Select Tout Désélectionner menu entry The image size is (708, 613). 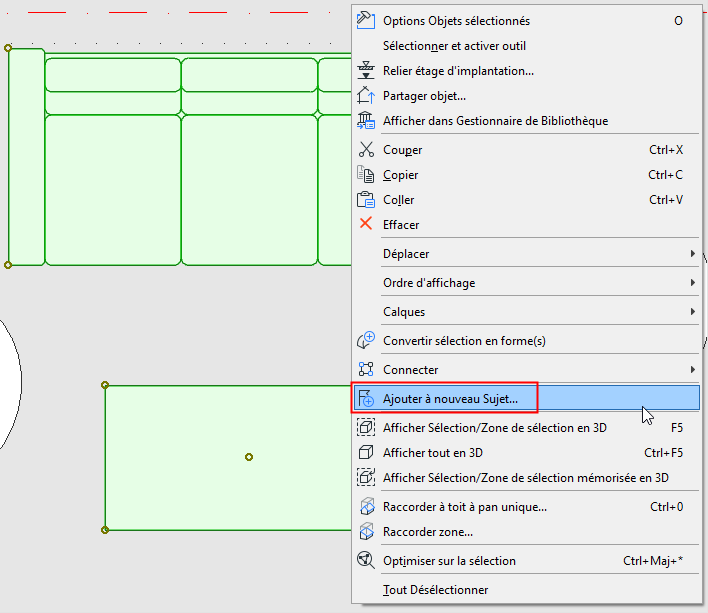(526, 590)
